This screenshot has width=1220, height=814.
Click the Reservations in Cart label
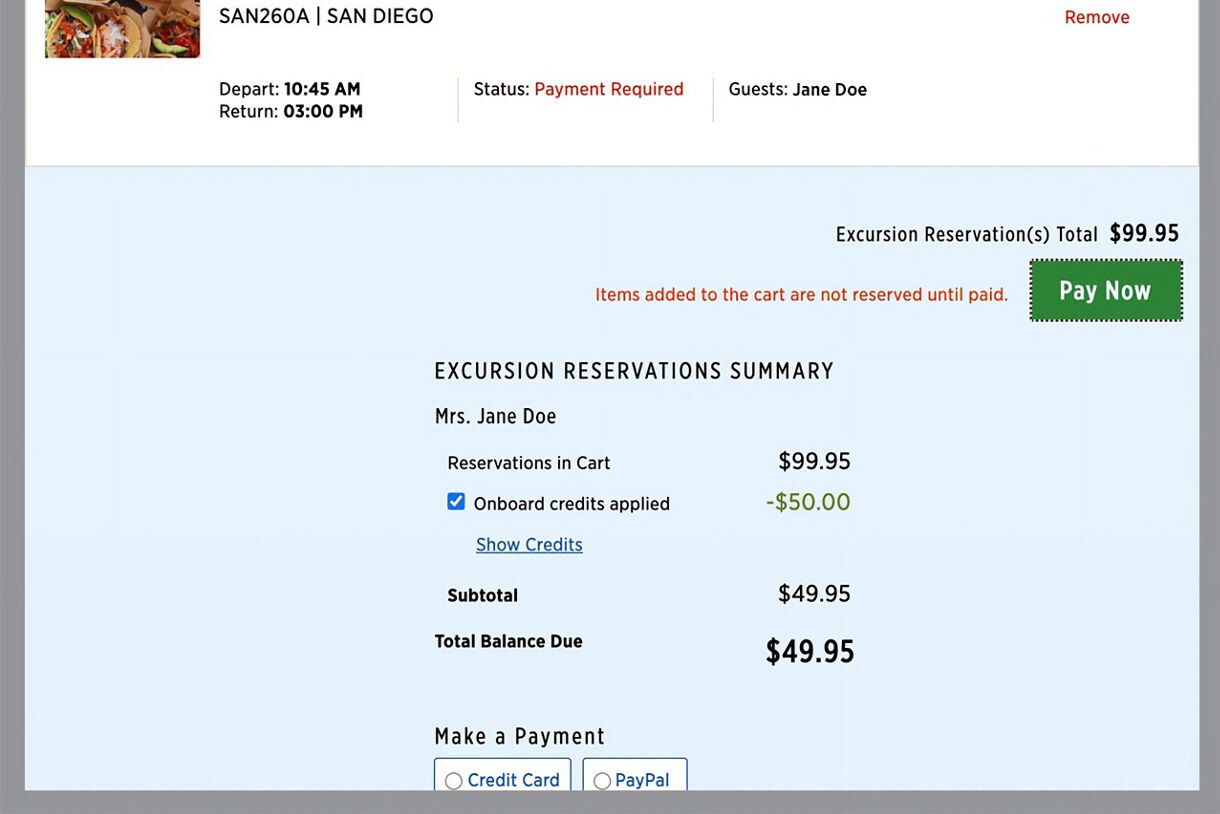click(529, 463)
